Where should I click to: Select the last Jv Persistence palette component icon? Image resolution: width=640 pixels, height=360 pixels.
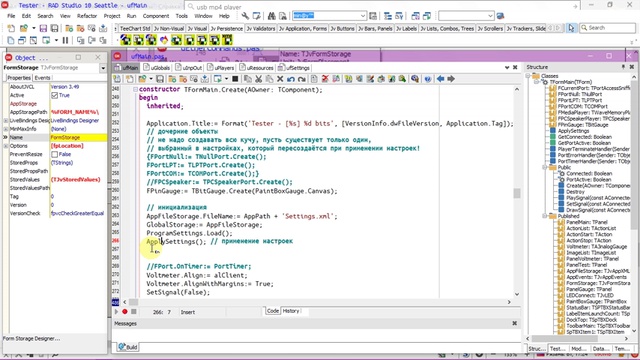227,40
